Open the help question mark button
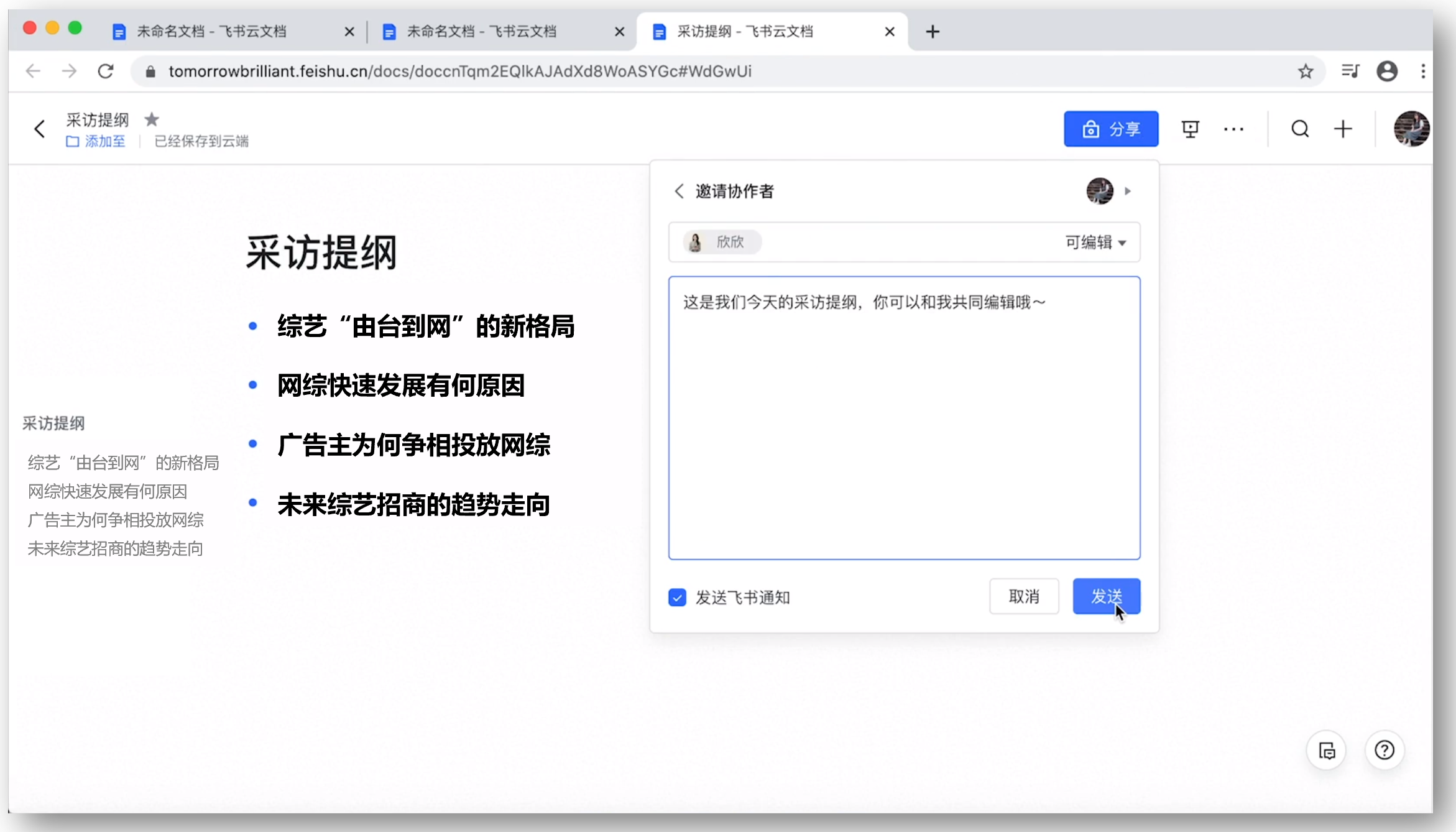1456x832 pixels. [x=1384, y=750]
